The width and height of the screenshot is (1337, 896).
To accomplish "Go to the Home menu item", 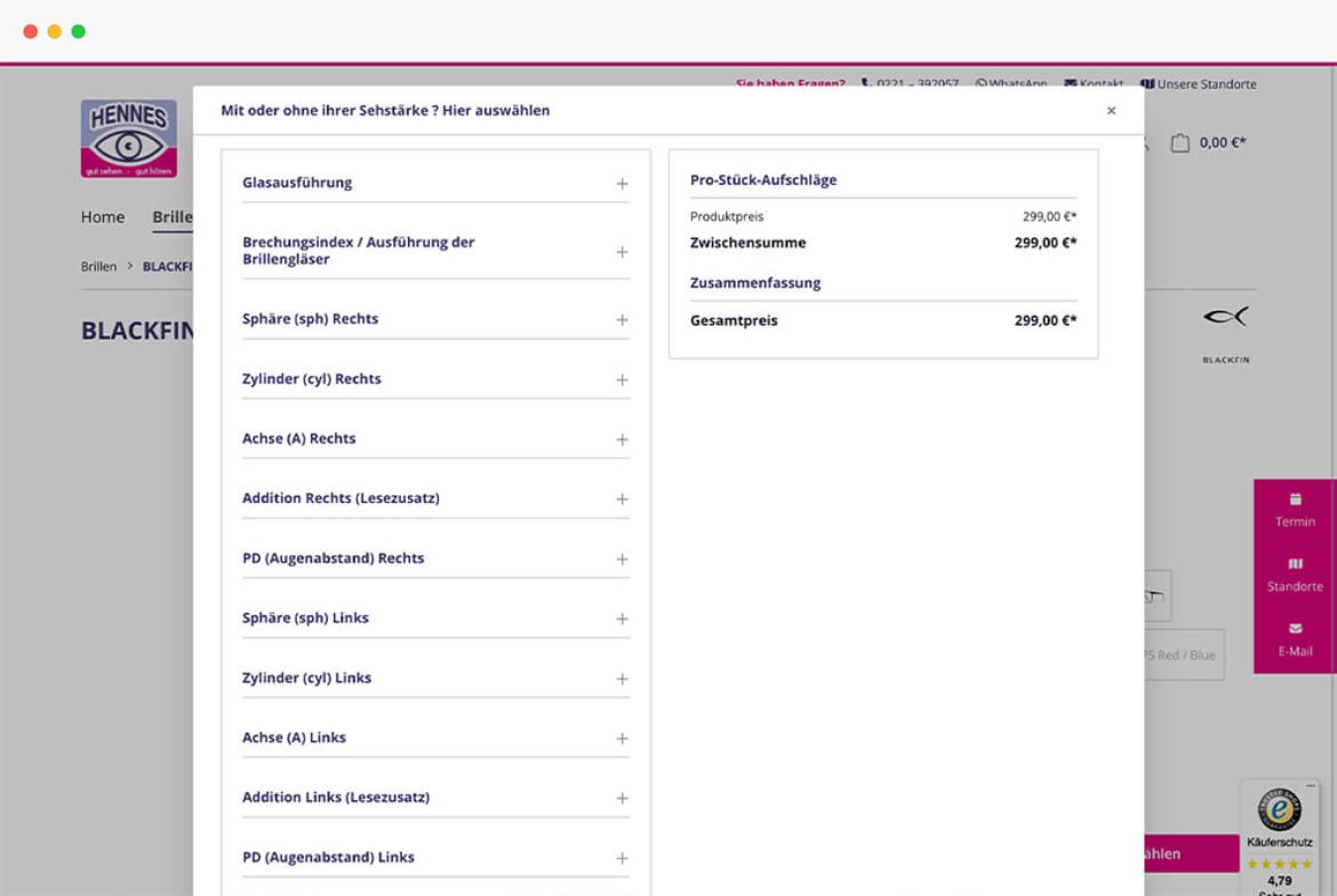I will (x=103, y=217).
